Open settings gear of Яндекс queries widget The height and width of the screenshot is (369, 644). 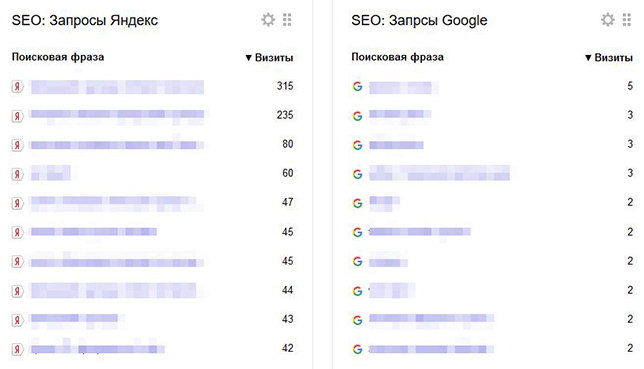pos(268,20)
